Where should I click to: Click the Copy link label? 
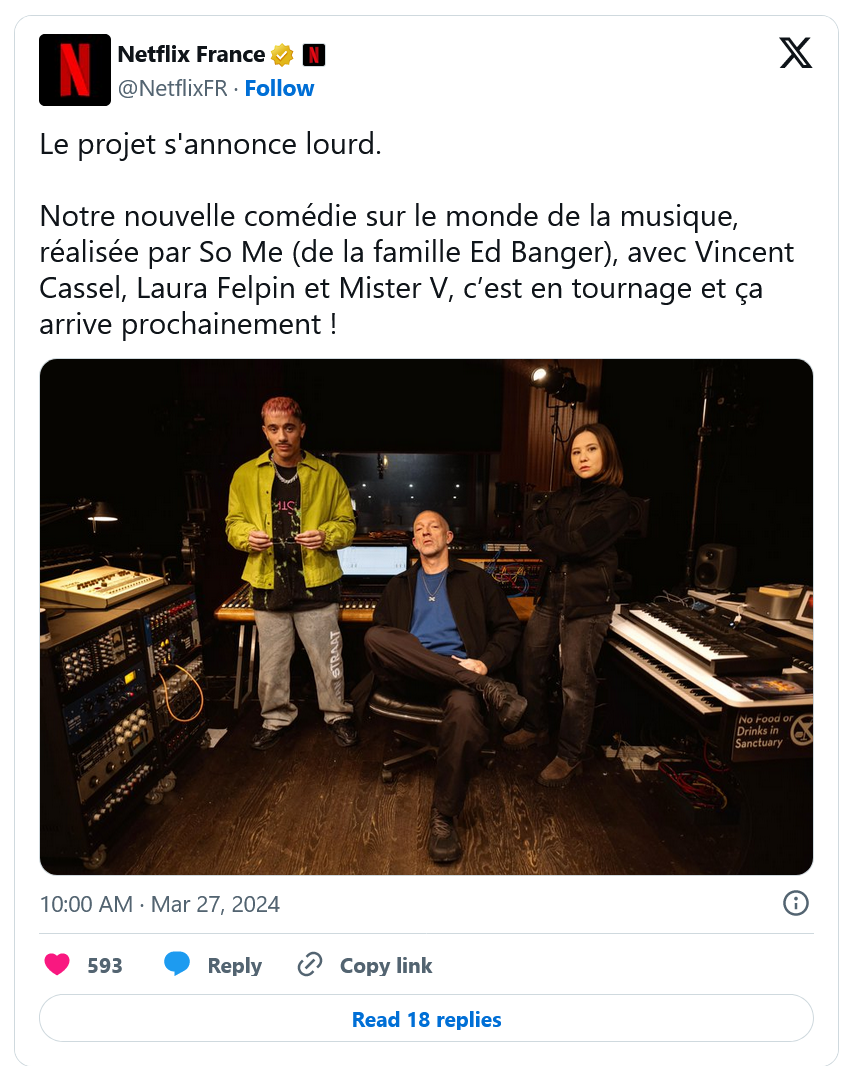(386, 965)
